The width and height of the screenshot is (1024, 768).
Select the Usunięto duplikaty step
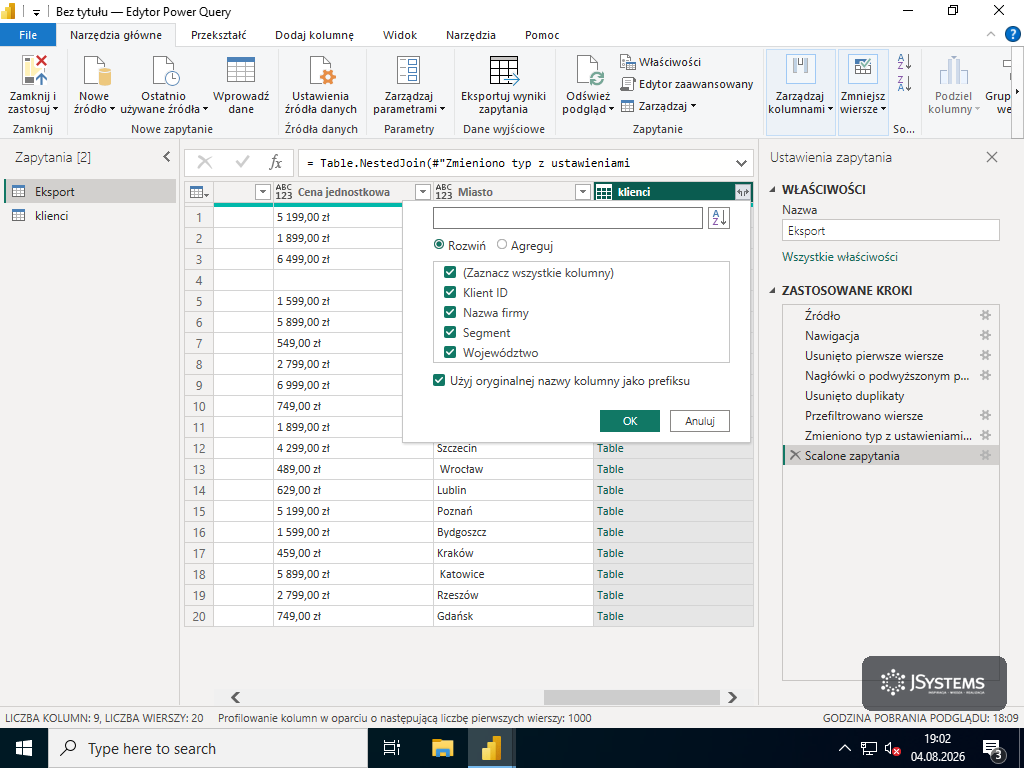pos(891,396)
